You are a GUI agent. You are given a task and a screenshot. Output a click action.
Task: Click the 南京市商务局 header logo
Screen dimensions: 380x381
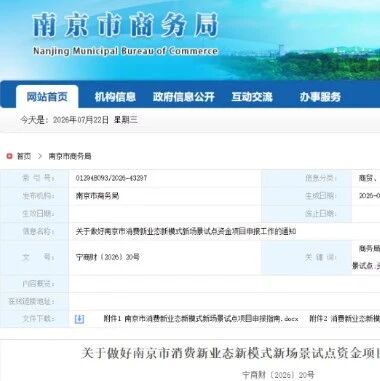pos(125,25)
